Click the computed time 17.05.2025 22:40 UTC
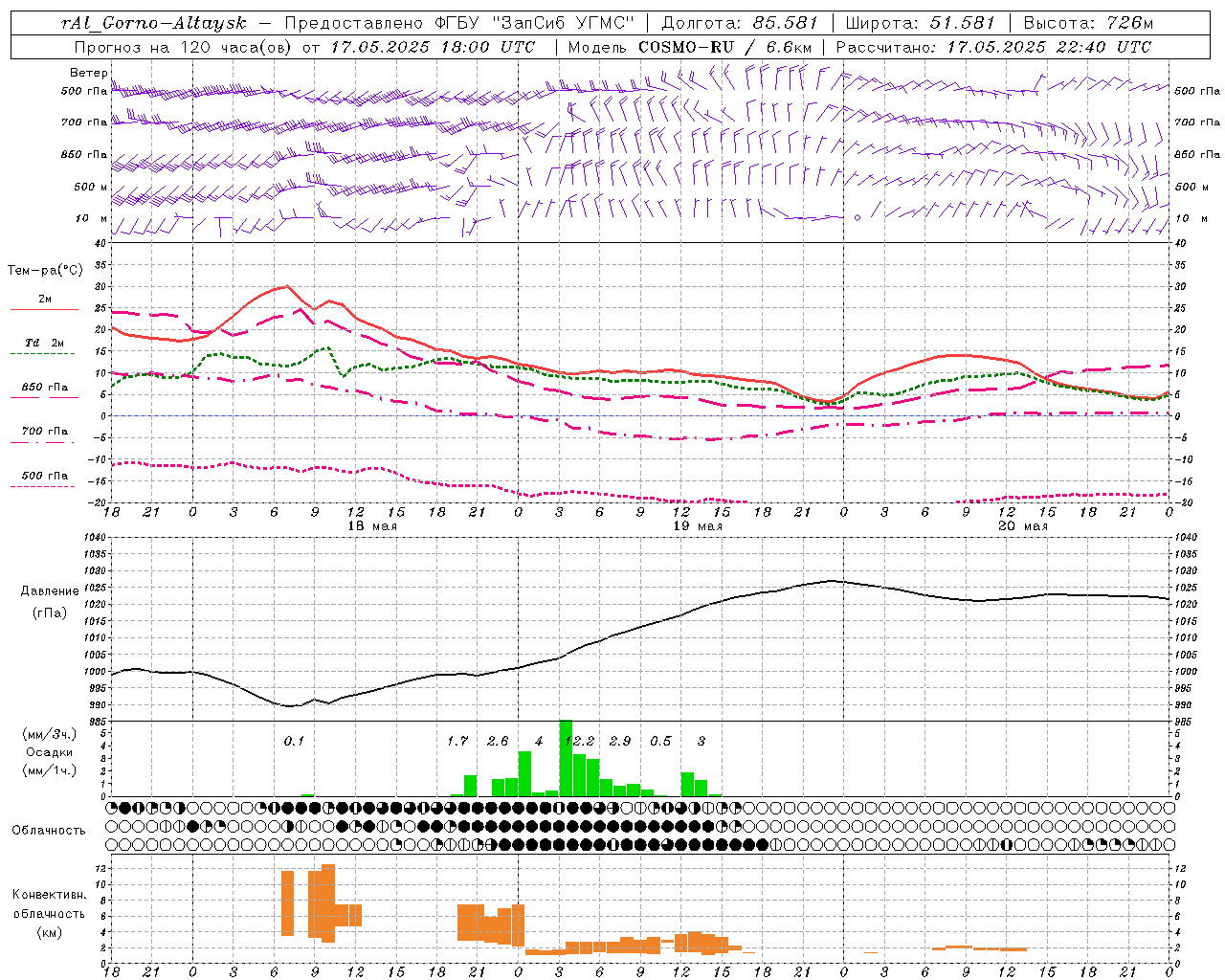Viewport: 1225px width, 980px height. tap(1049, 47)
